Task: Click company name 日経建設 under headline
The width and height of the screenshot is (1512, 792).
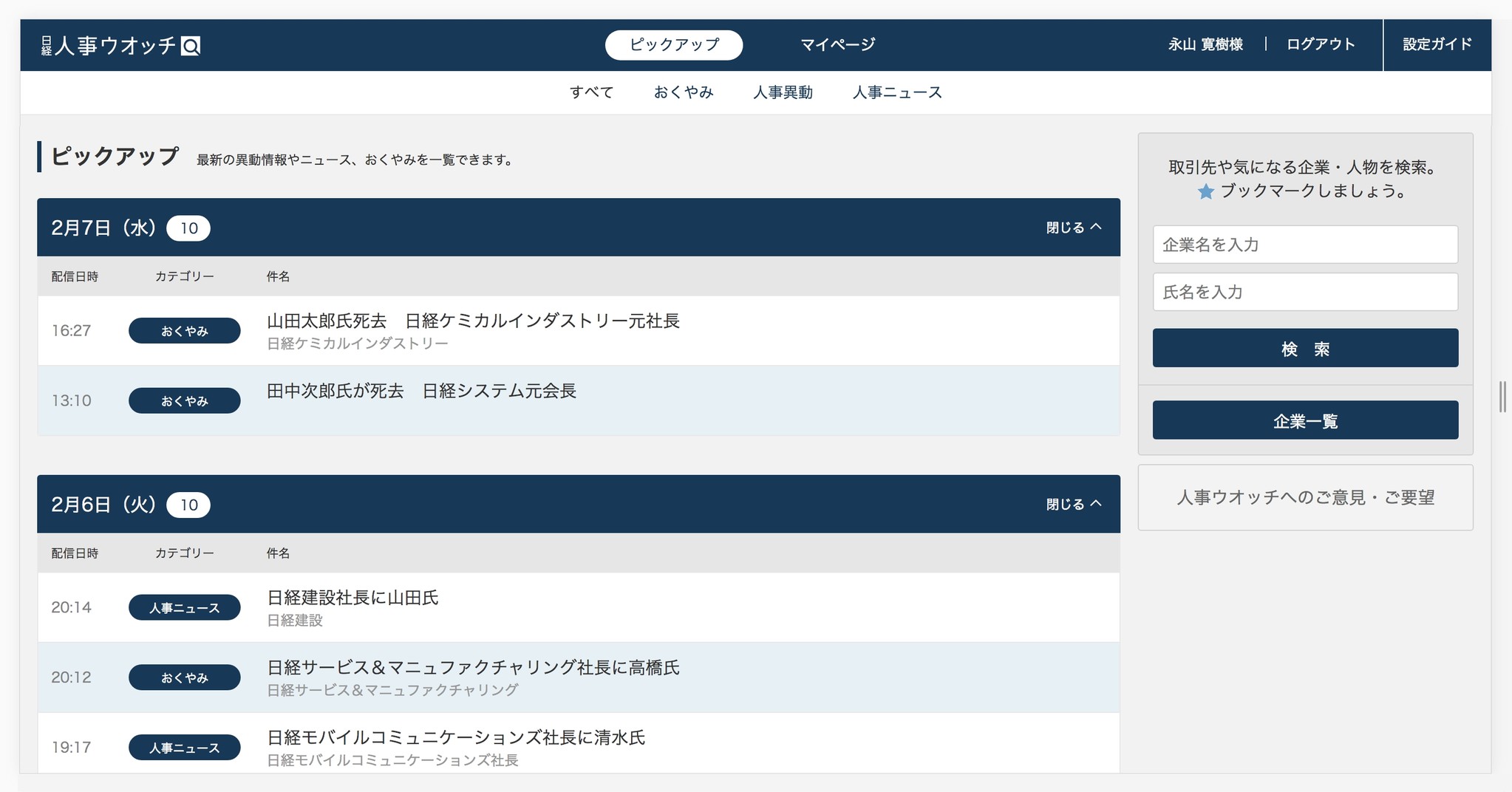Action: pyautogui.click(x=294, y=621)
